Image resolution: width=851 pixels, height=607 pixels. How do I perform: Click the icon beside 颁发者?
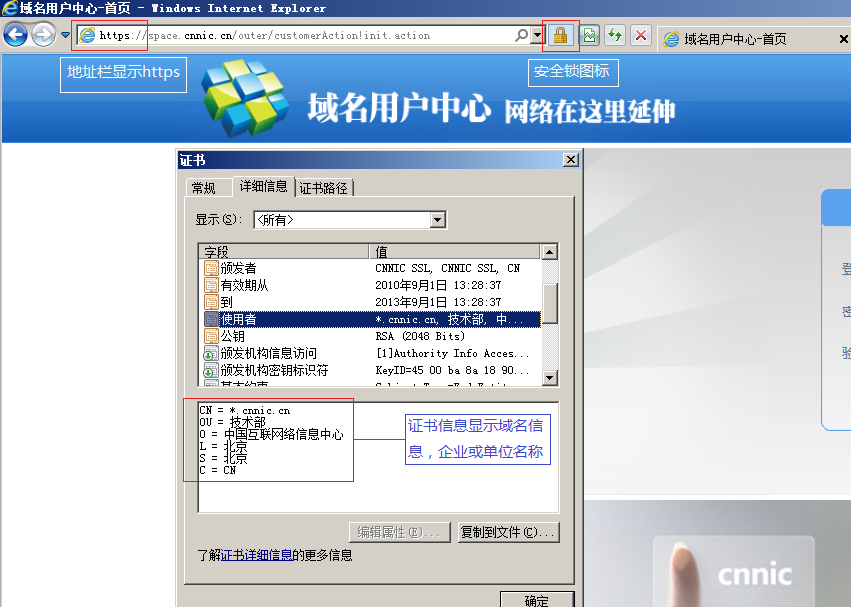click(x=211, y=268)
